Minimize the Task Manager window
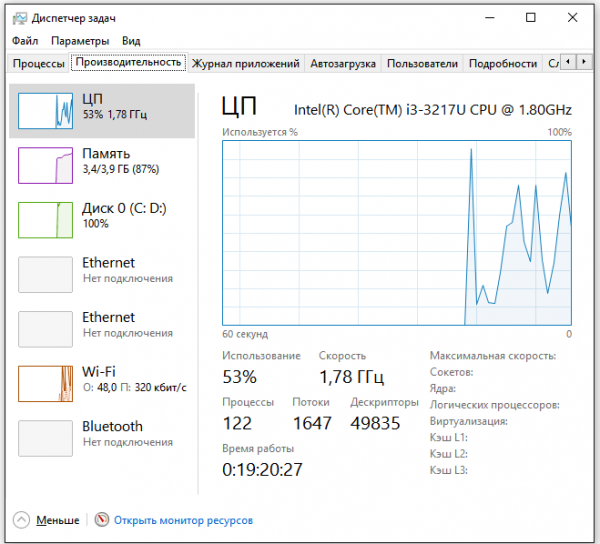Viewport: 600px width, 544px height. pyautogui.click(x=490, y=18)
